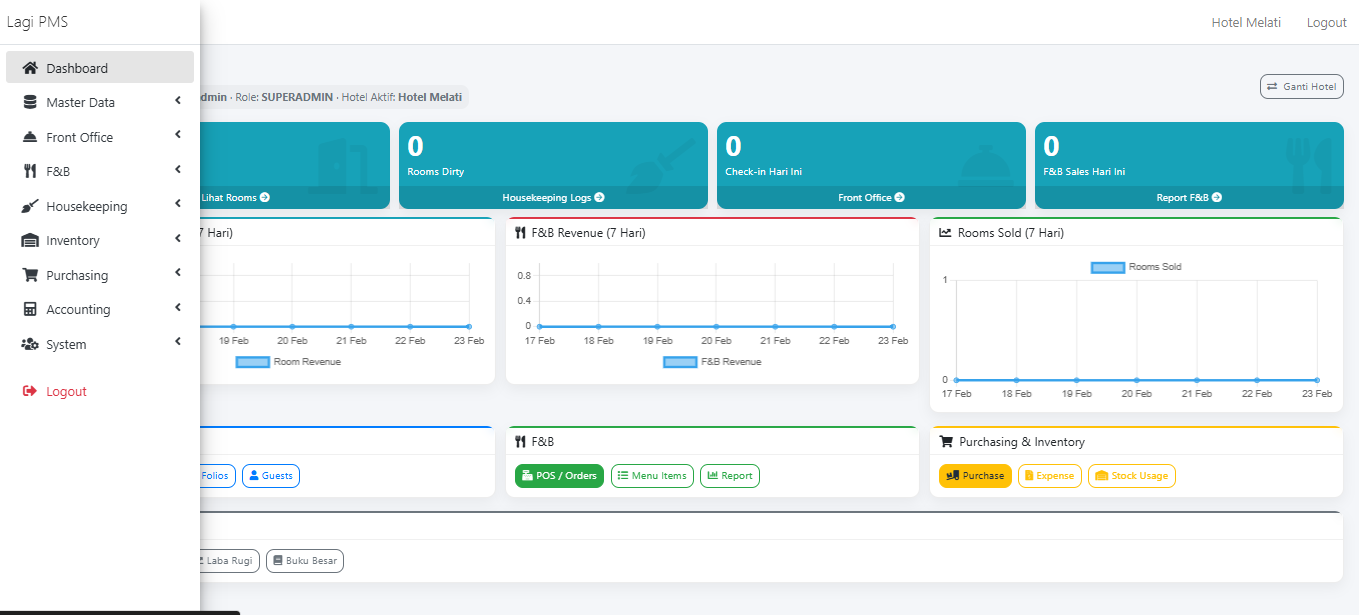1359x615 pixels.
Task: Open the POS / Orders button
Action: click(559, 476)
